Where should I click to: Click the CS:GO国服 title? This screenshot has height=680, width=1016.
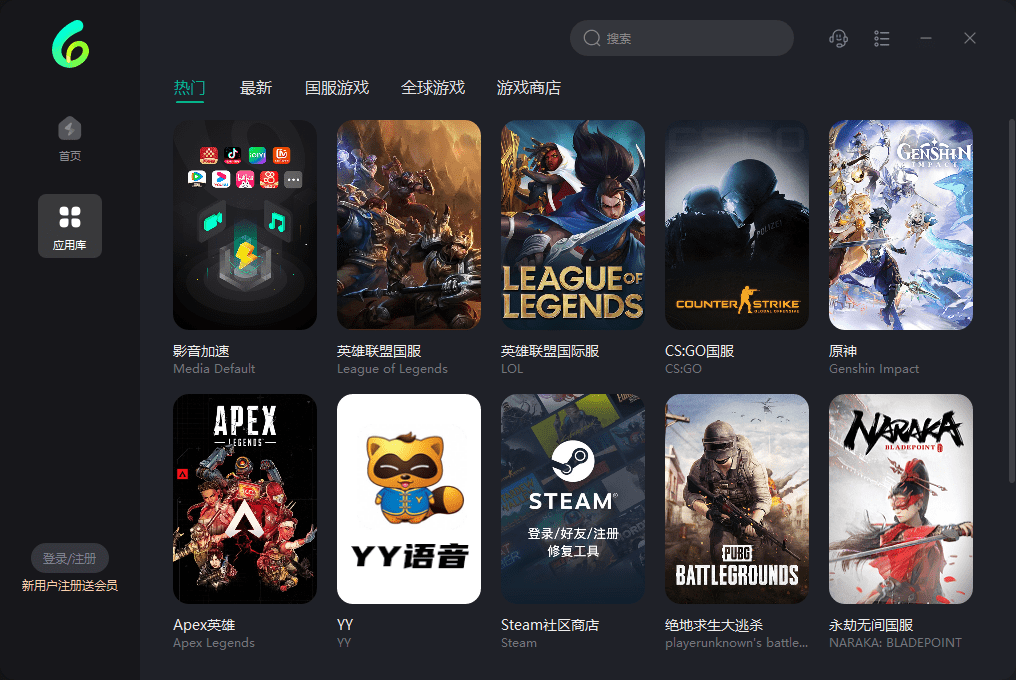pos(699,351)
